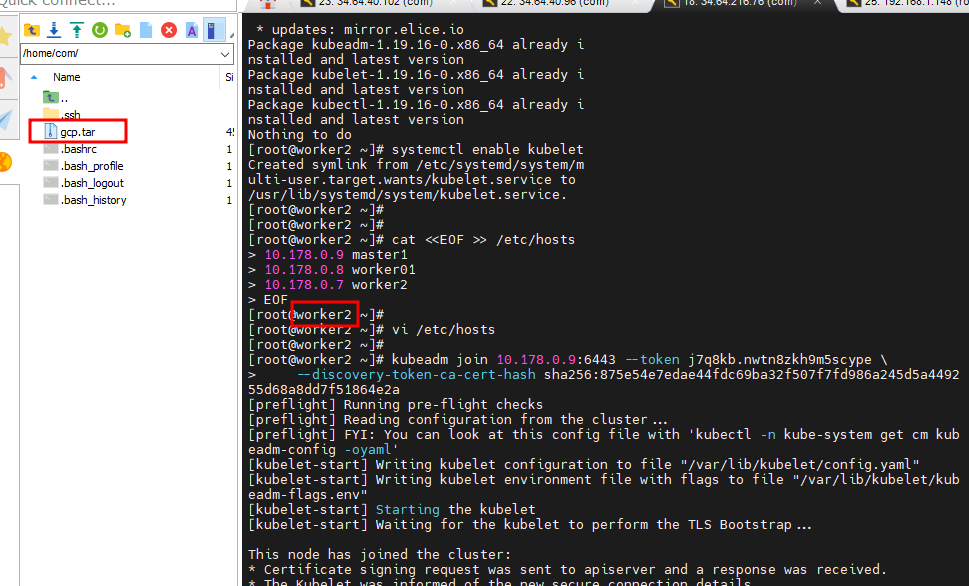Viewport: 969px width, 586px height.
Task: Select the .bash_history file
Action: tap(85, 200)
